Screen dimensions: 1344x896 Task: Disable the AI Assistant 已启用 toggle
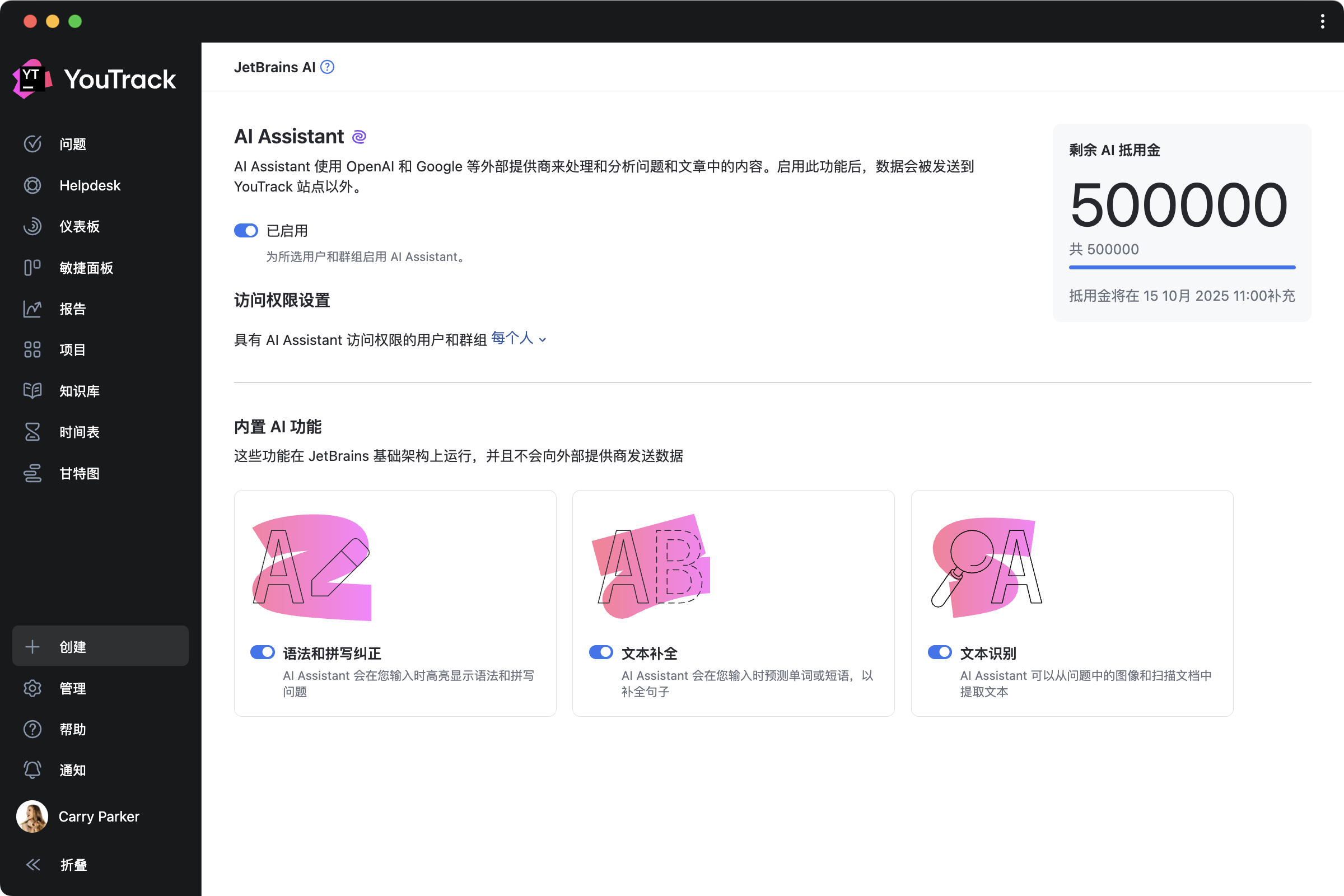pos(246,231)
